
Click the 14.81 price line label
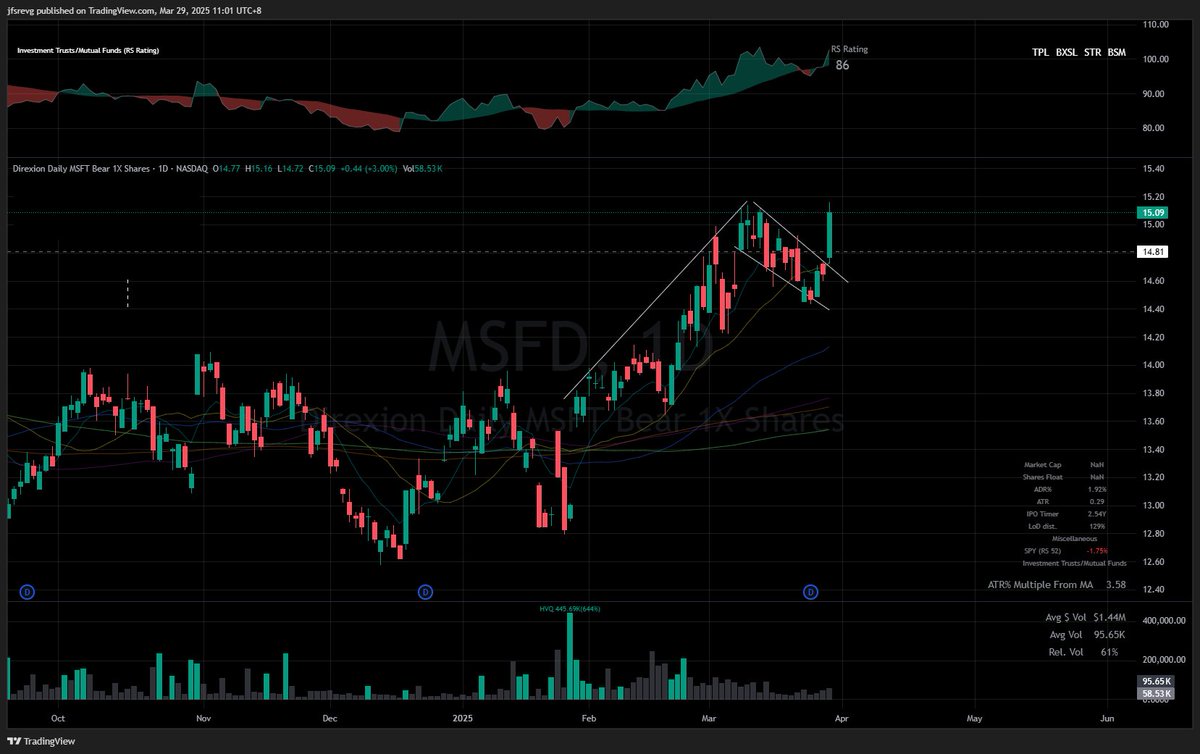coord(1153,252)
